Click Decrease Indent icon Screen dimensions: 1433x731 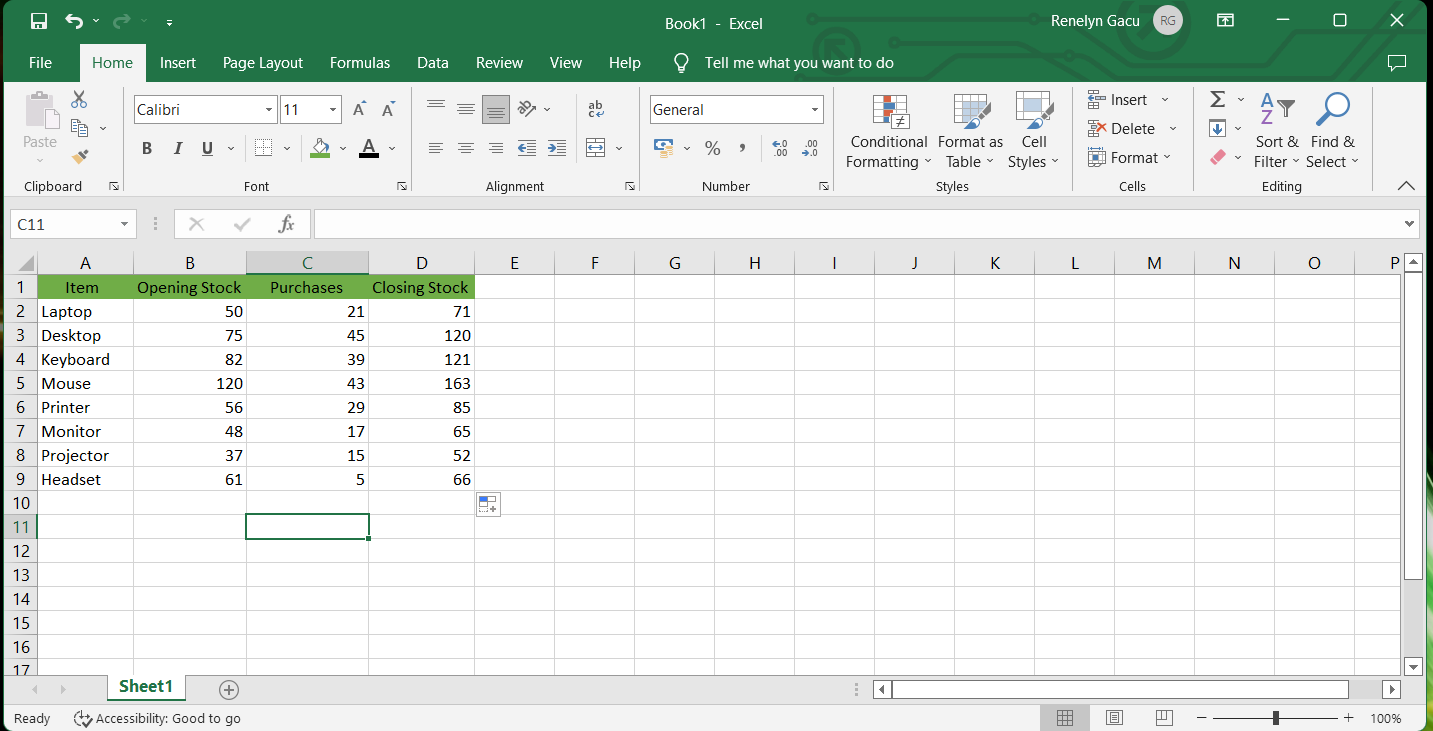click(527, 148)
